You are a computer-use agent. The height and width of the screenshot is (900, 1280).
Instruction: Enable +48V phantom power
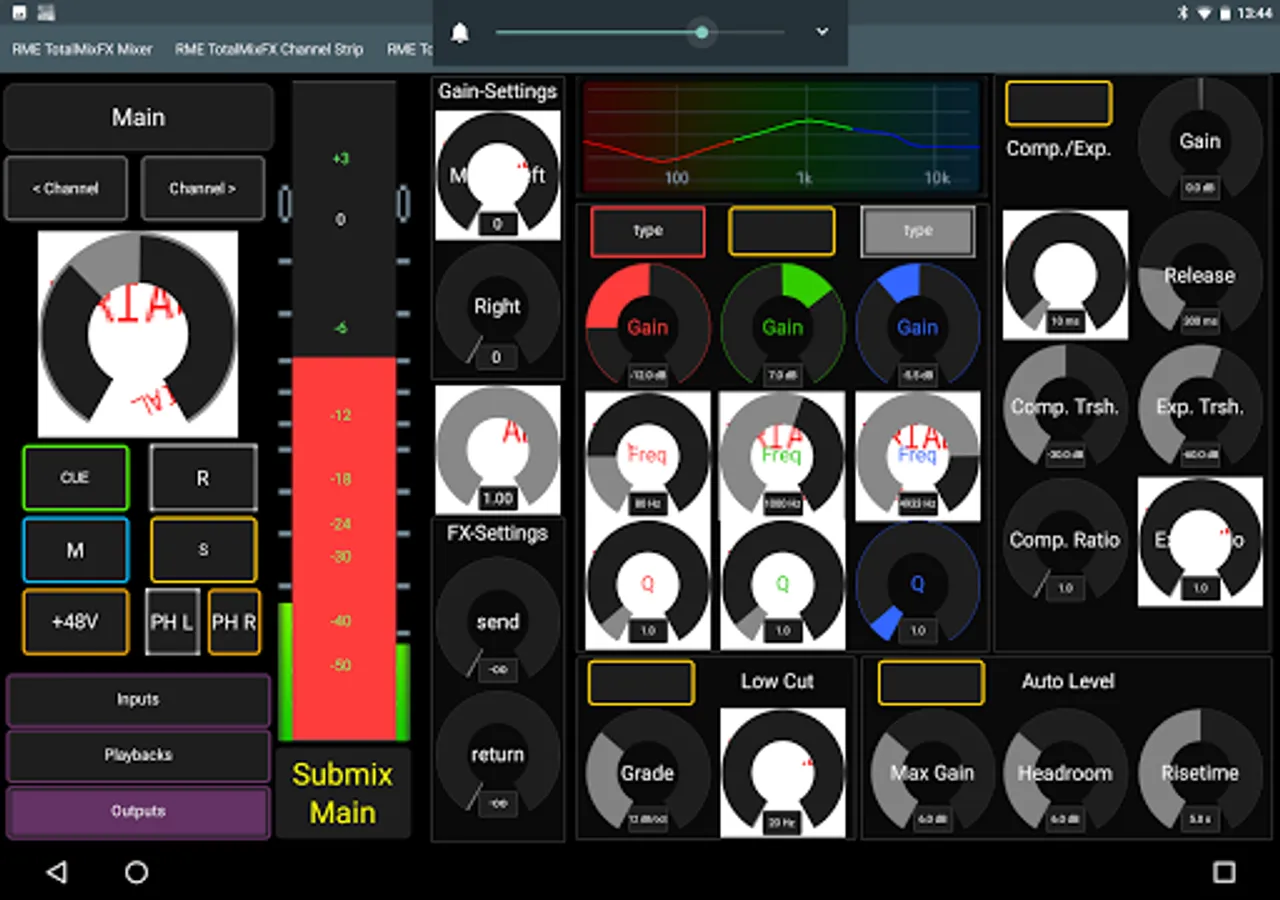pos(76,622)
